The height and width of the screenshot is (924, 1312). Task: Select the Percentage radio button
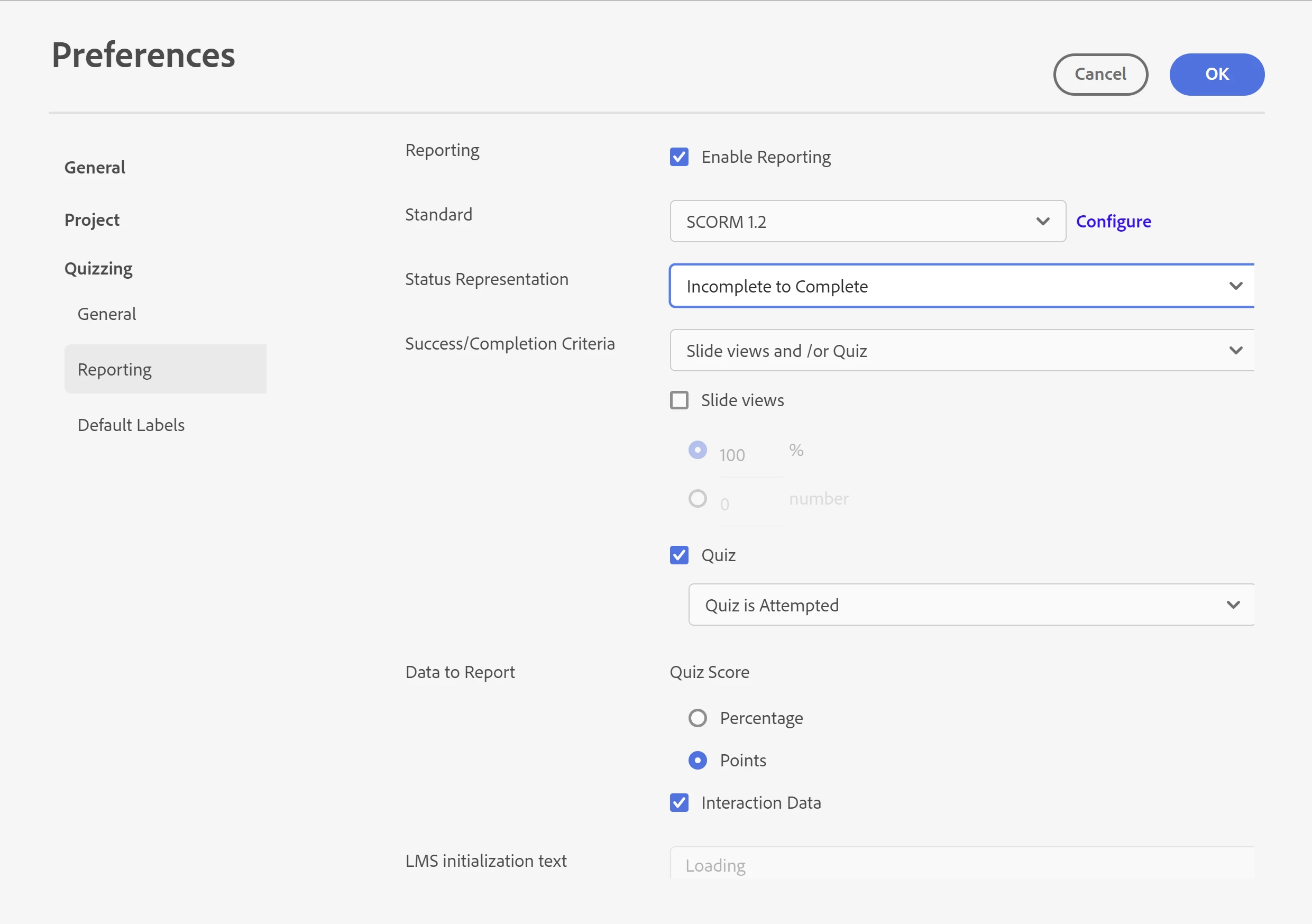(x=697, y=718)
